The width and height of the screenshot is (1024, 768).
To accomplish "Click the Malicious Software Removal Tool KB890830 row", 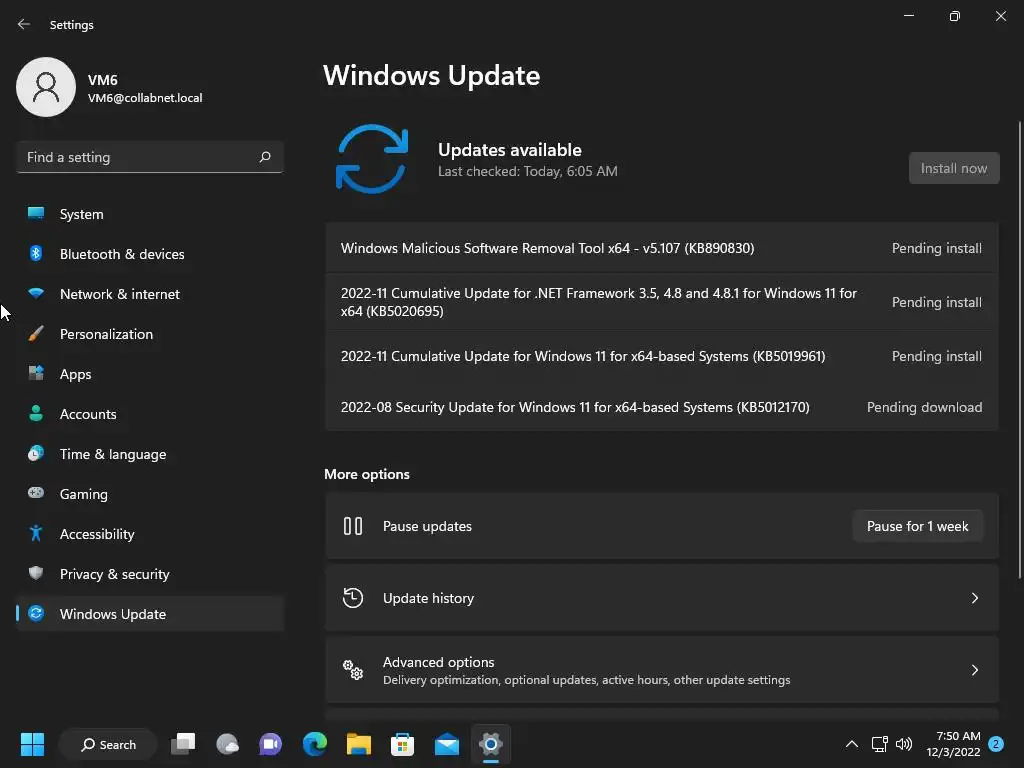I will (x=662, y=248).
